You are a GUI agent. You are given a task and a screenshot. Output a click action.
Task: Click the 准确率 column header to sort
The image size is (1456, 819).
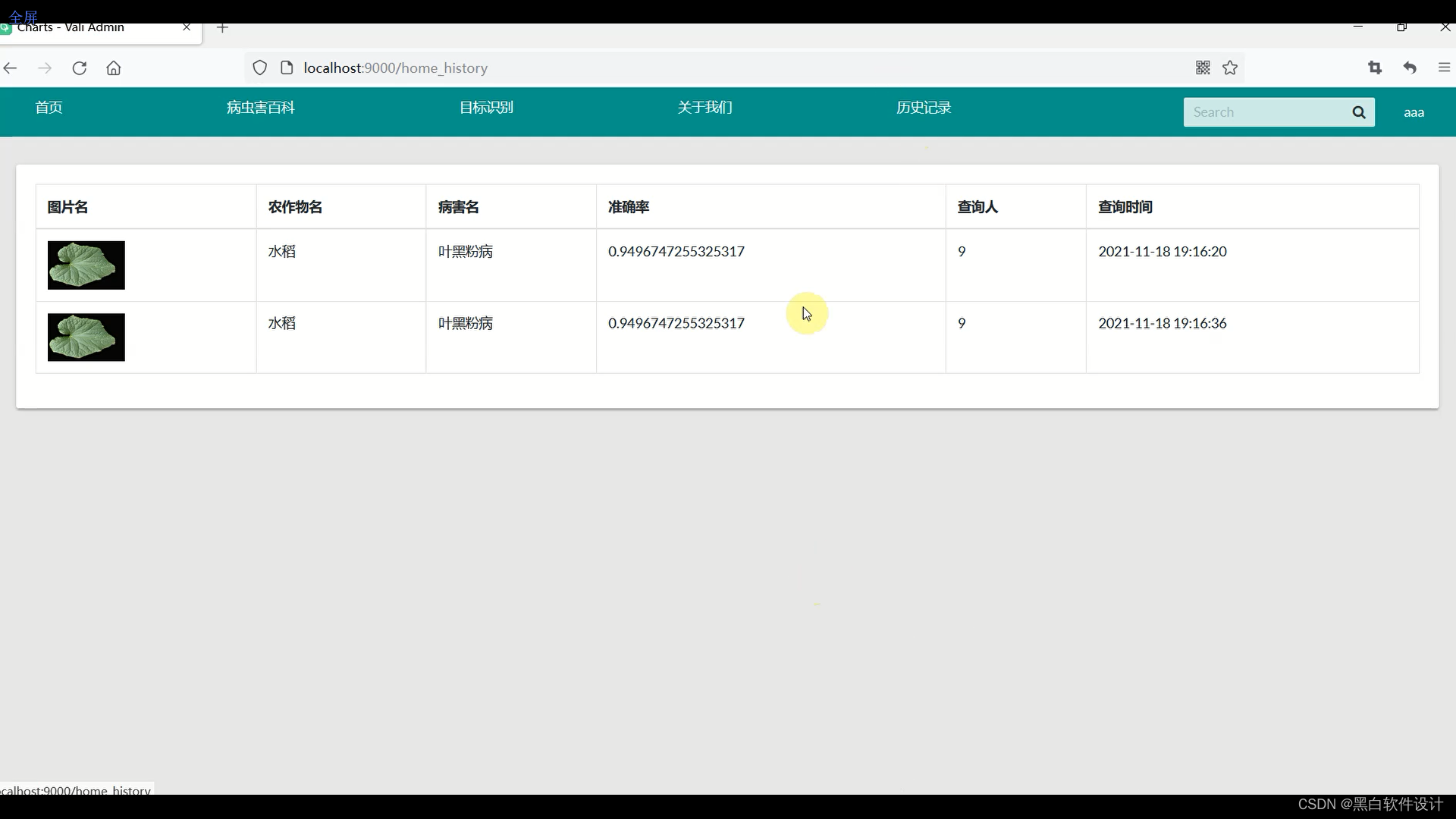click(x=628, y=207)
